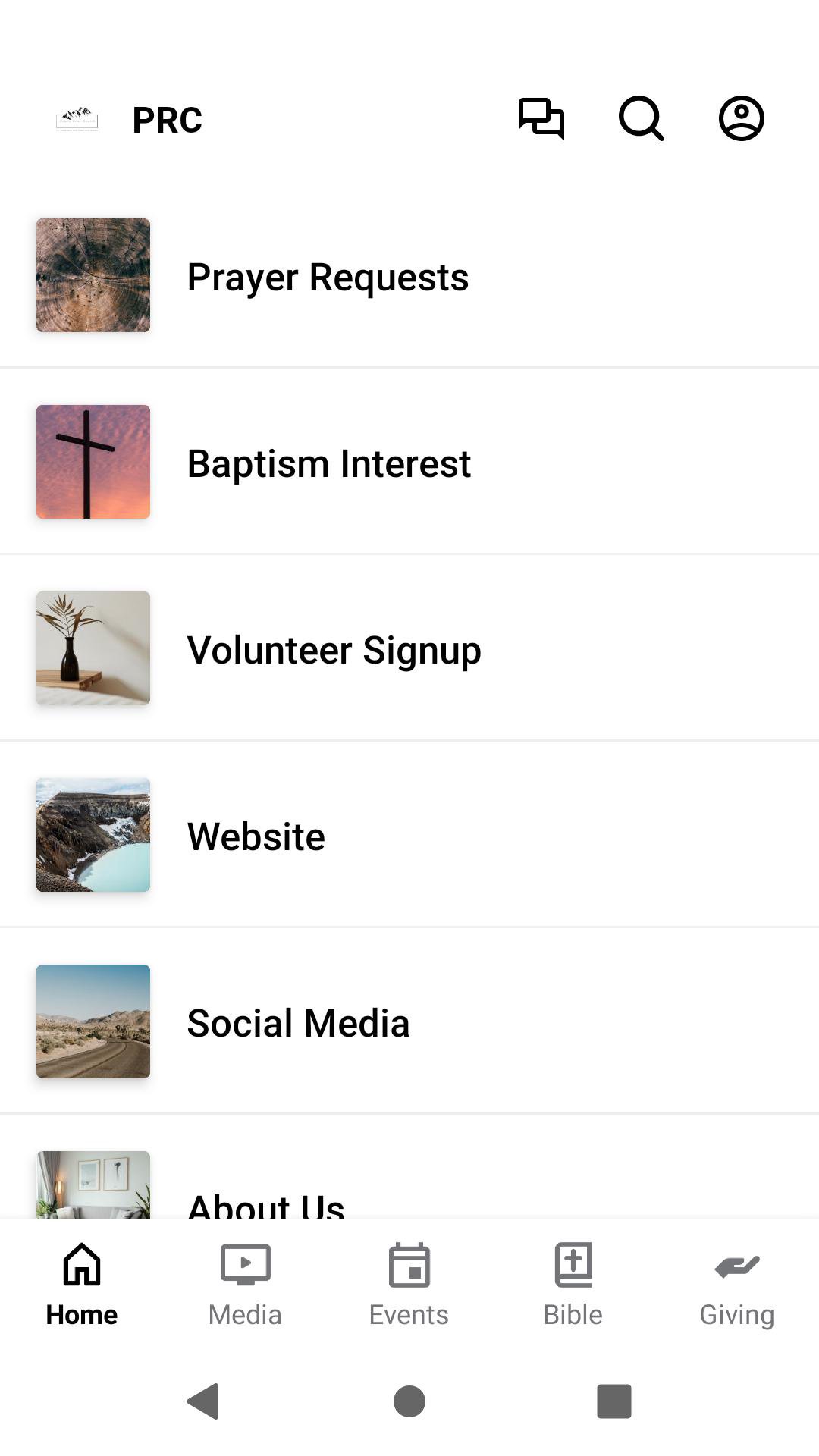Open Android recent apps square
The height and width of the screenshot is (1456, 819).
coord(614,1401)
